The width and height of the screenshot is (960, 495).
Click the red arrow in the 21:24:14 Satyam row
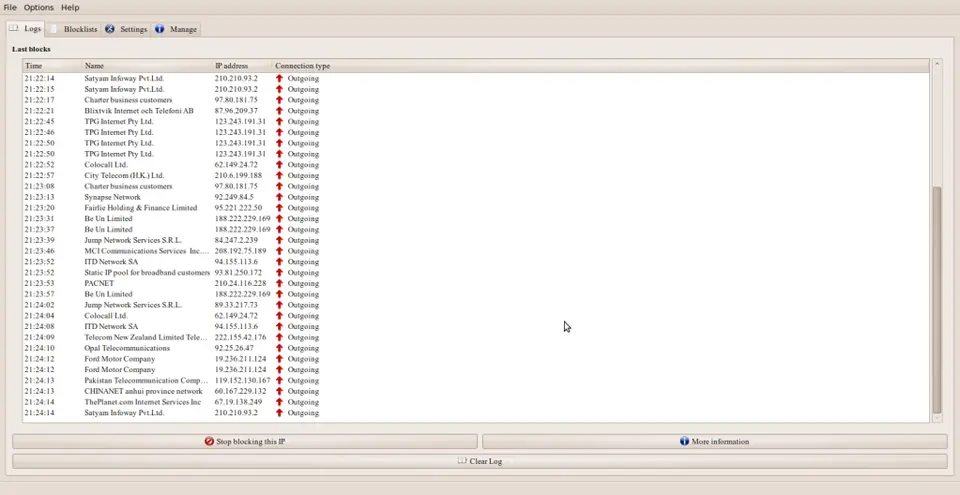(x=279, y=413)
